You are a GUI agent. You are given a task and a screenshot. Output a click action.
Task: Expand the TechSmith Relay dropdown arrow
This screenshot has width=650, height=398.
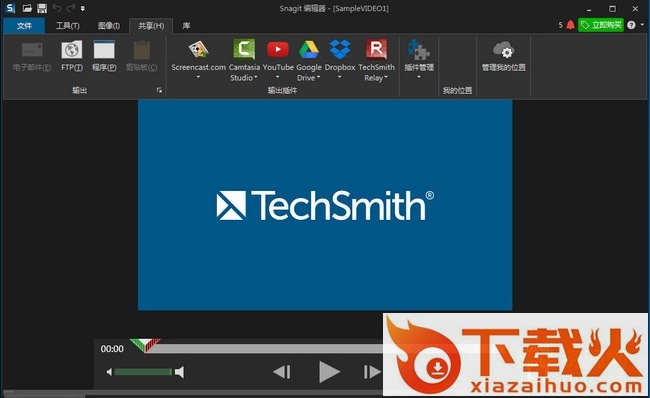[386, 78]
